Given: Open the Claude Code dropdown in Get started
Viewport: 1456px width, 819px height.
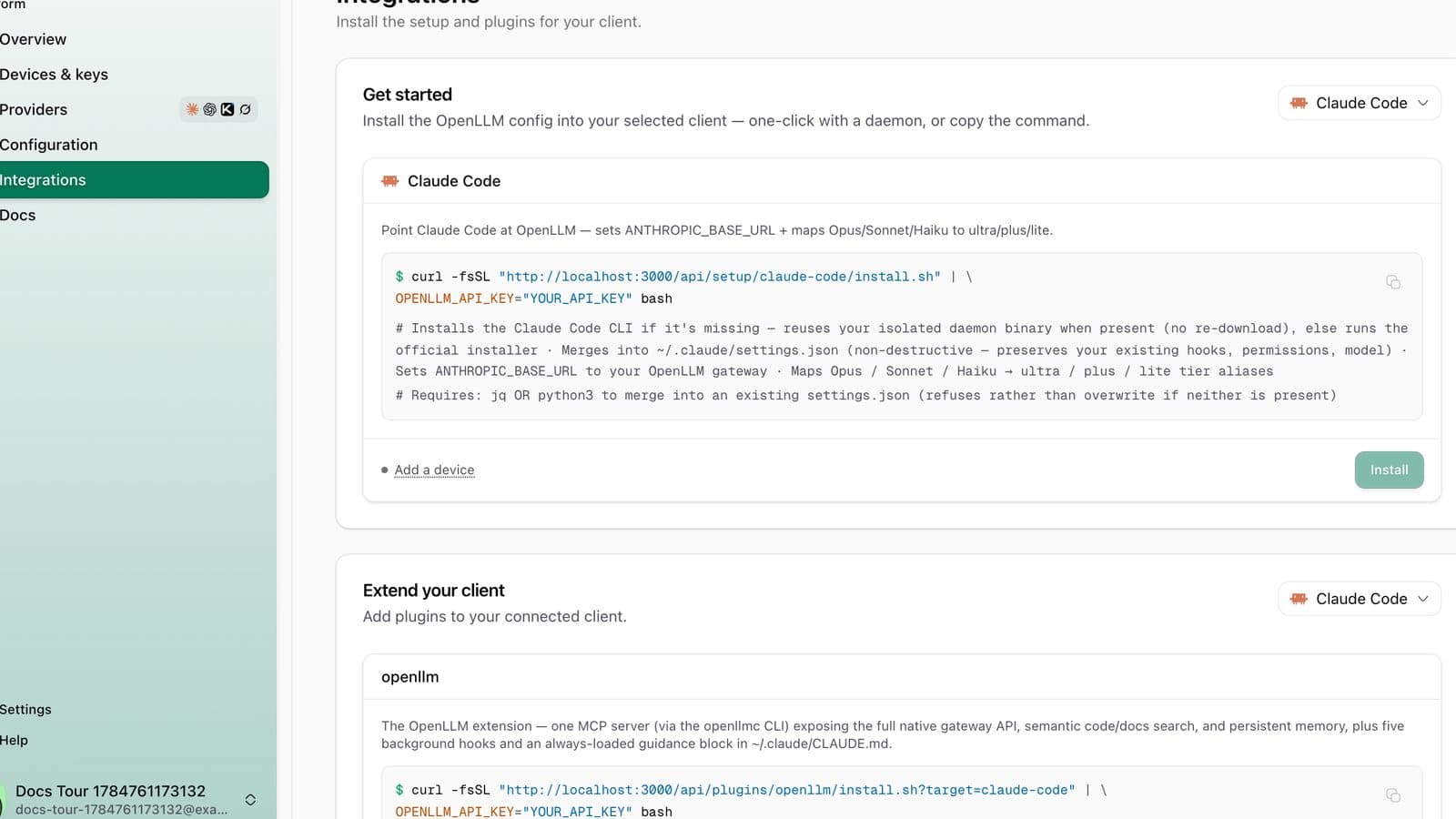Looking at the screenshot, I should (x=1360, y=103).
